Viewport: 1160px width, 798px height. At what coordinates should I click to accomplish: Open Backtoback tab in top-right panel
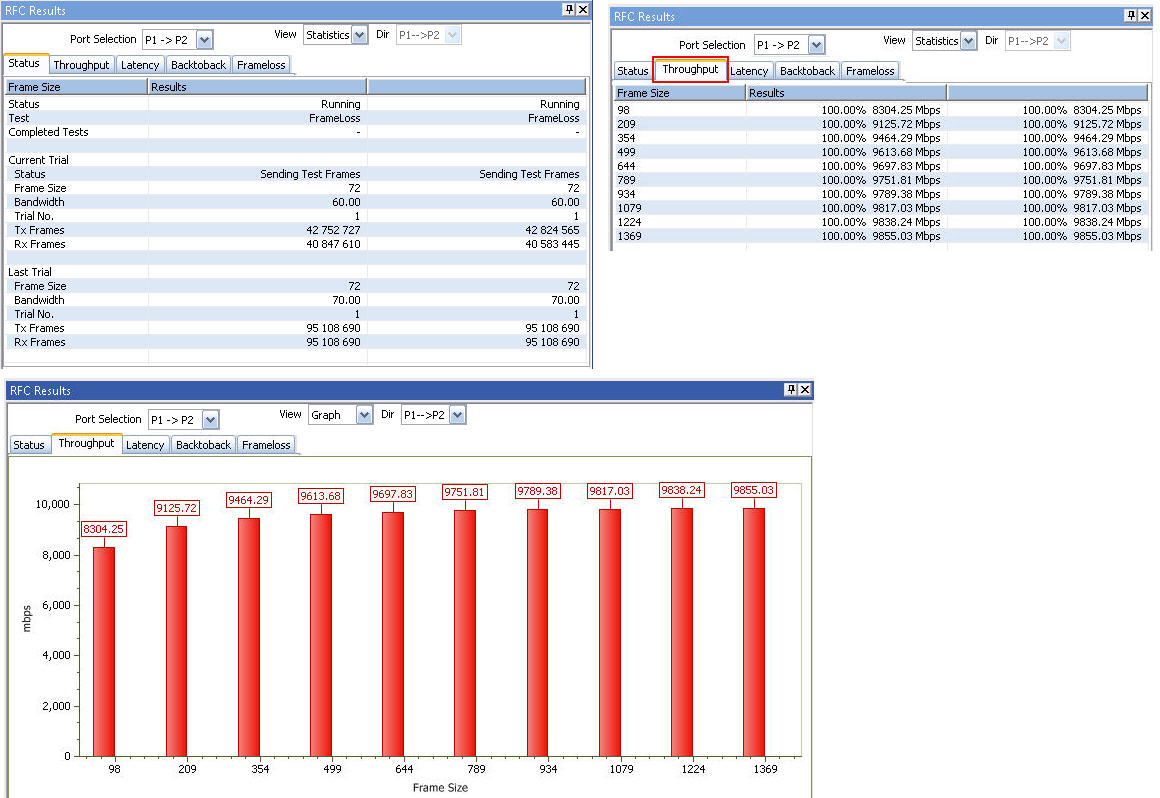point(807,71)
